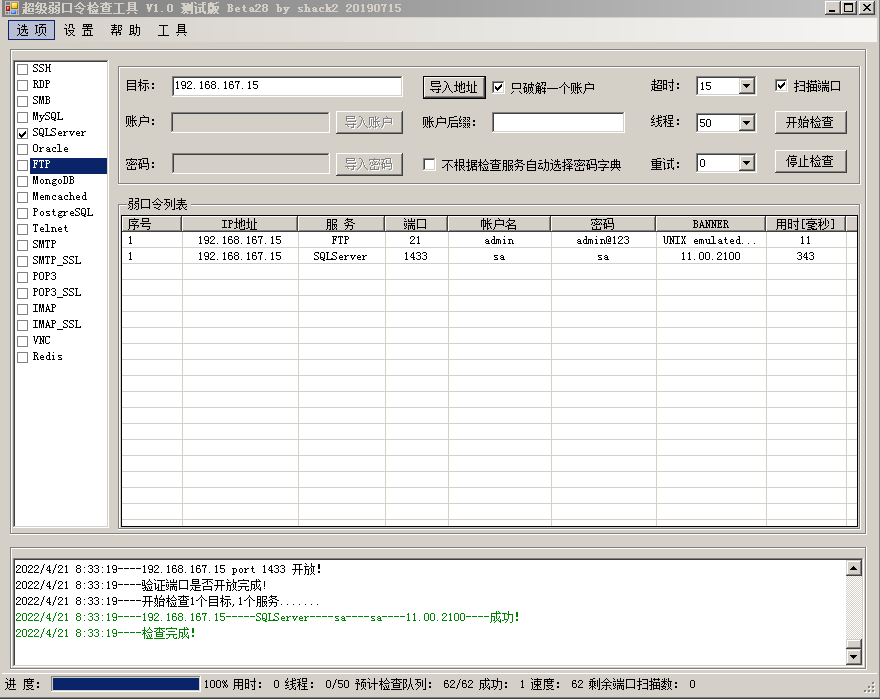
Task: Tick the SMB service checkbox
Action: (x=22, y=101)
